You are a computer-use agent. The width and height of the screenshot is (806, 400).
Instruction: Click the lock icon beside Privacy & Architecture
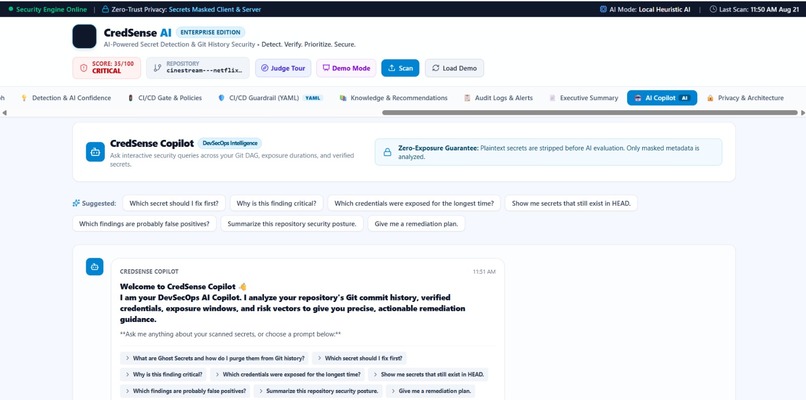(710, 98)
